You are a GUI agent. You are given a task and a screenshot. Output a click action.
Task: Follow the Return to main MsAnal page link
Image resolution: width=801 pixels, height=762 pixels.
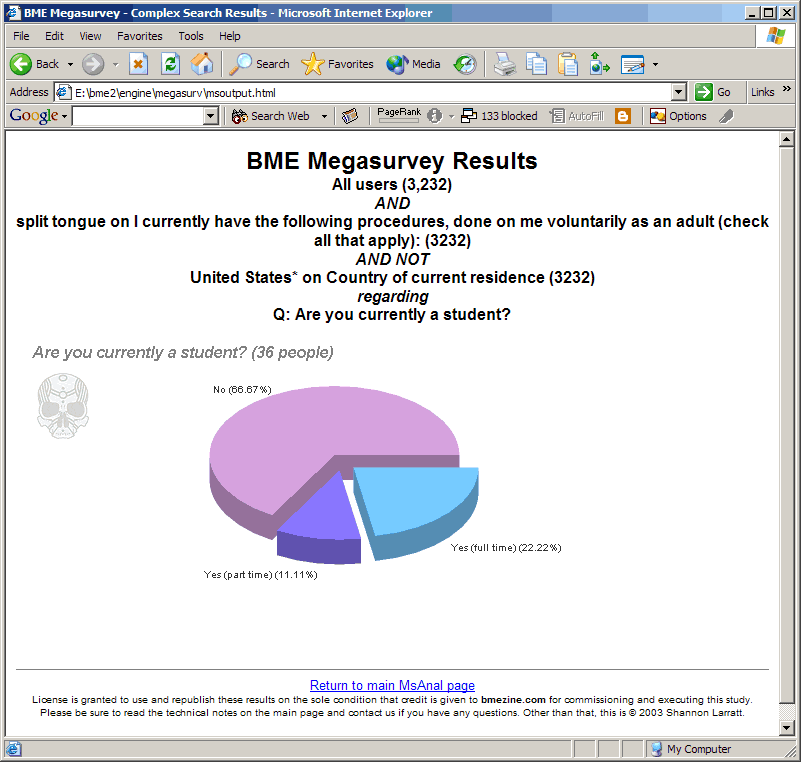pyautogui.click(x=392, y=685)
